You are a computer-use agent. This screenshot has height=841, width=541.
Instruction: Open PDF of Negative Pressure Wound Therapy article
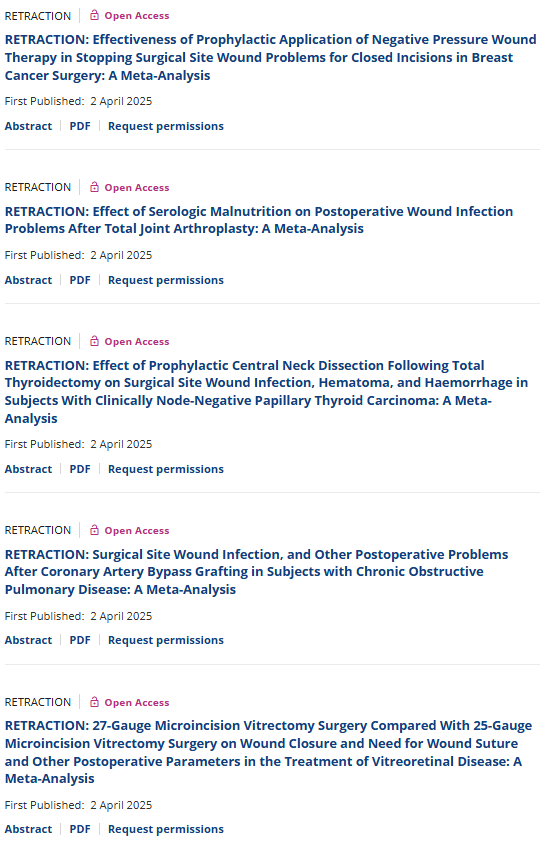click(x=80, y=126)
